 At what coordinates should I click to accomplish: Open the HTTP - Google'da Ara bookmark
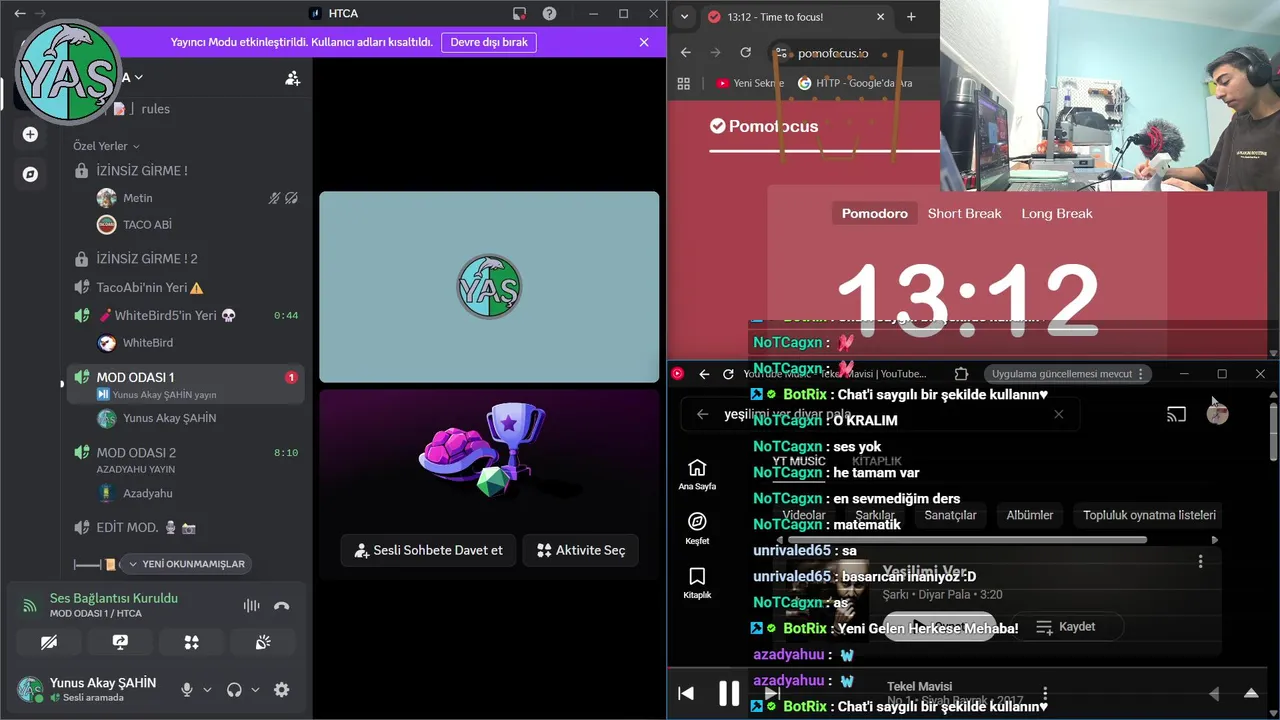(x=856, y=83)
